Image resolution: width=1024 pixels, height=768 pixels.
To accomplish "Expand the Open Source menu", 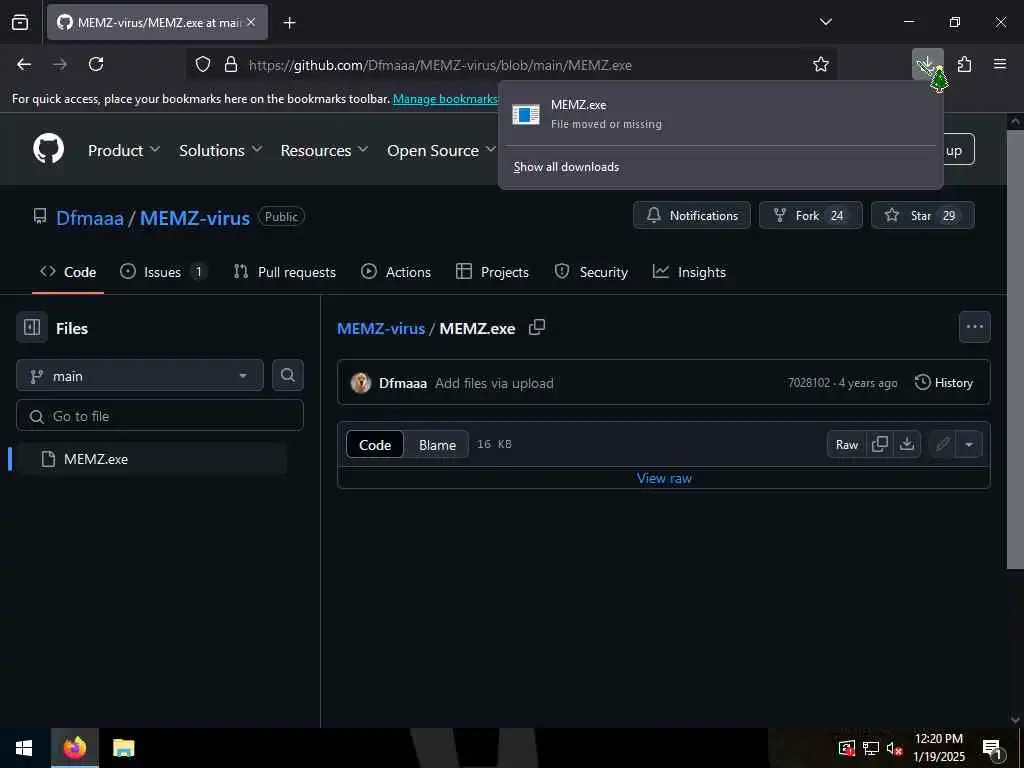I will pyautogui.click(x=441, y=150).
